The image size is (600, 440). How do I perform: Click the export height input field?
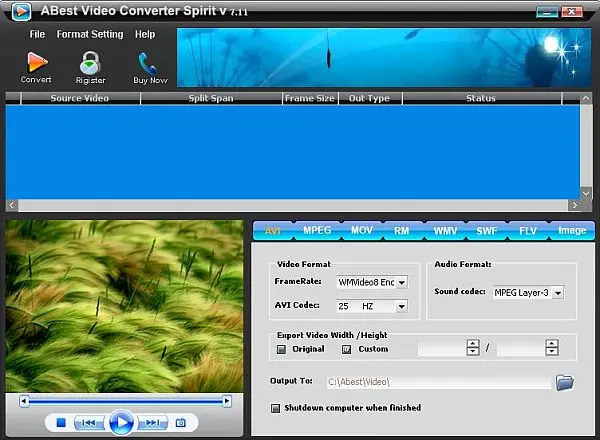pos(521,348)
